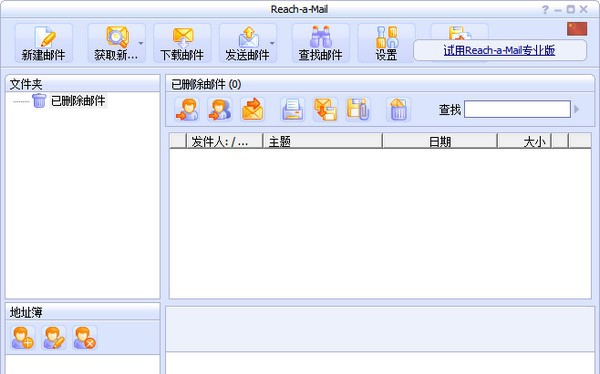The height and width of the screenshot is (374, 600).
Task: Click the reply to sender icon
Action: coord(187,109)
